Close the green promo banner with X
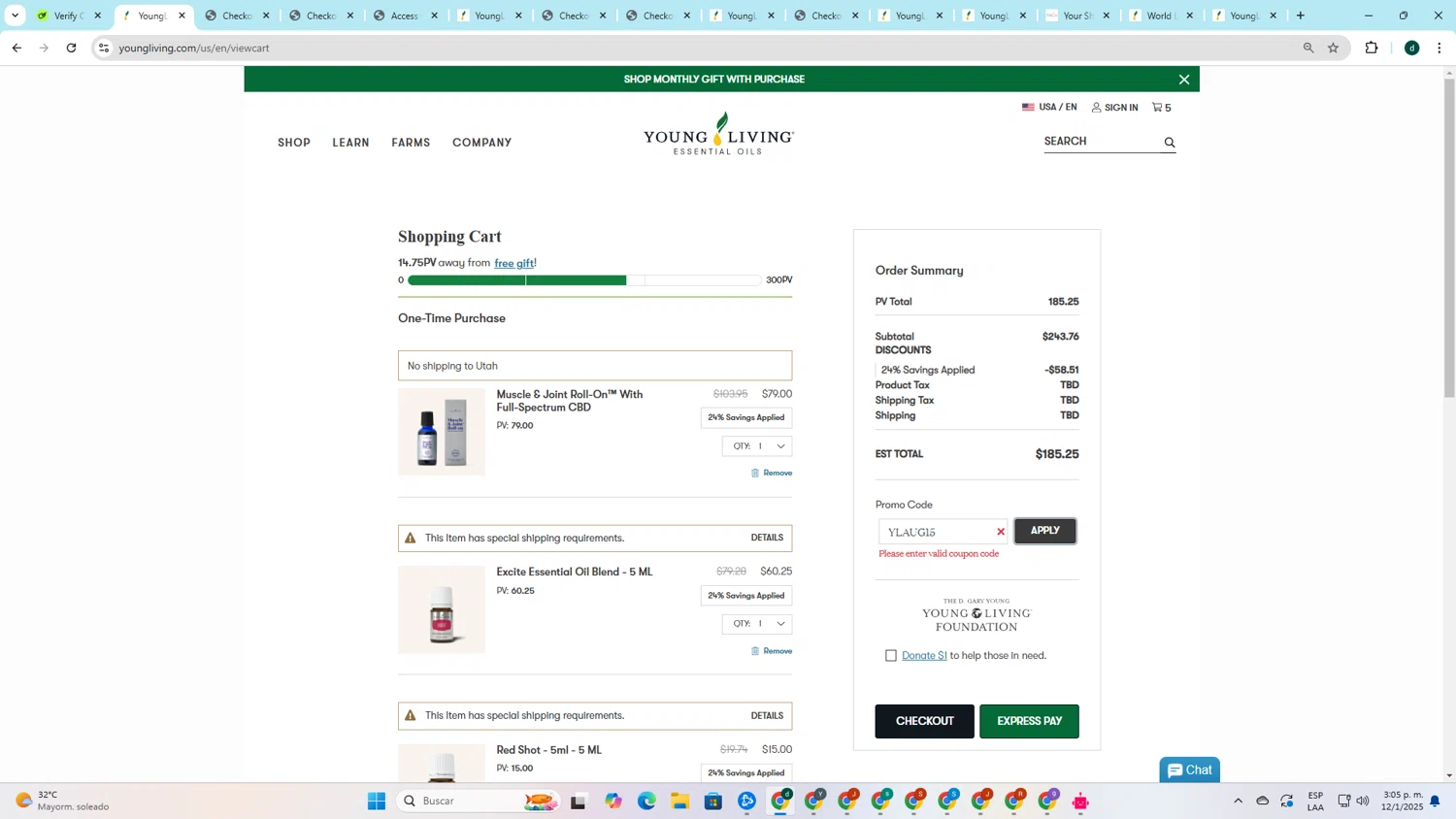This screenshot has width=1456, height=819. 1184,80
